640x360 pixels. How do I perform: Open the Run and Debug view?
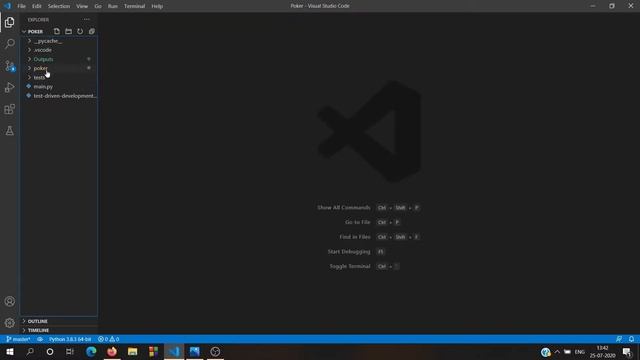(x=9, y=87)
